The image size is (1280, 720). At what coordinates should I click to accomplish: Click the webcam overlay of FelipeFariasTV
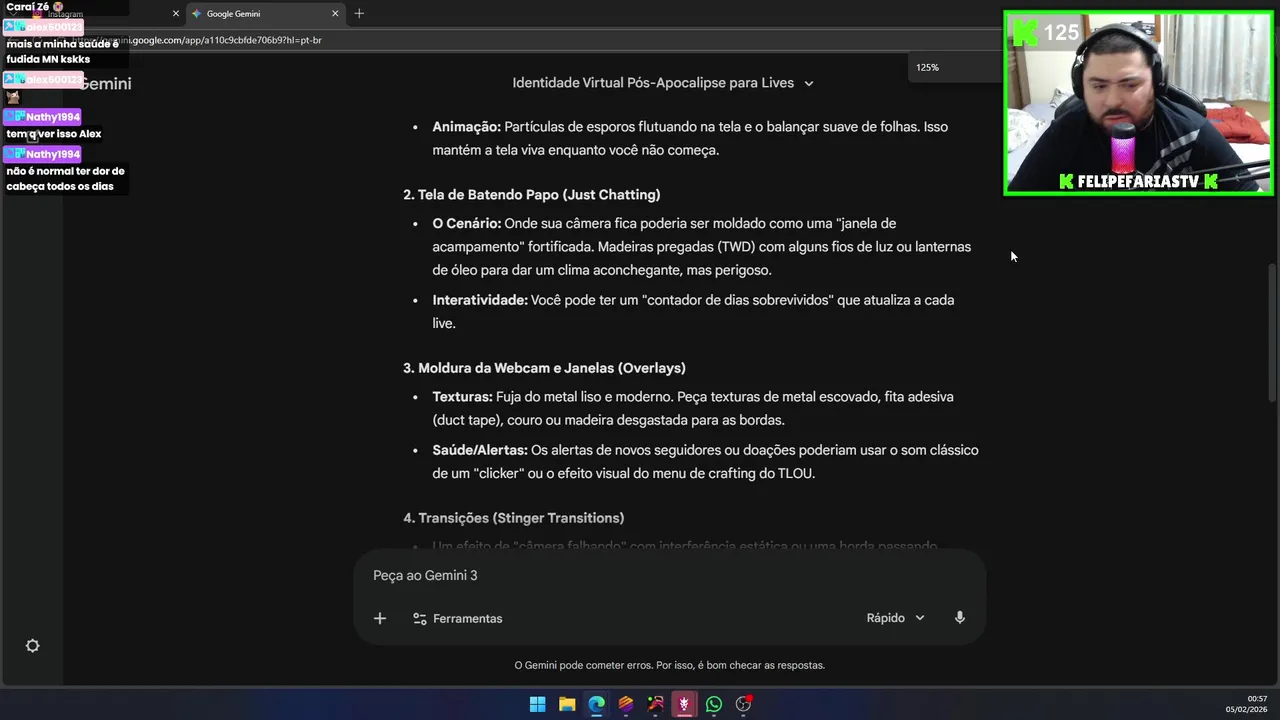click(1138, 103)
